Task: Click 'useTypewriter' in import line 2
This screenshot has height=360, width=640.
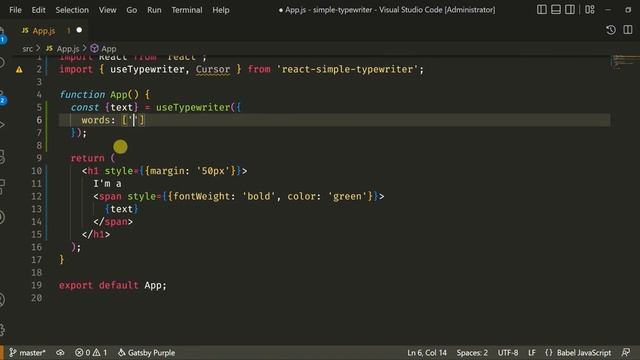Action: 147,69
